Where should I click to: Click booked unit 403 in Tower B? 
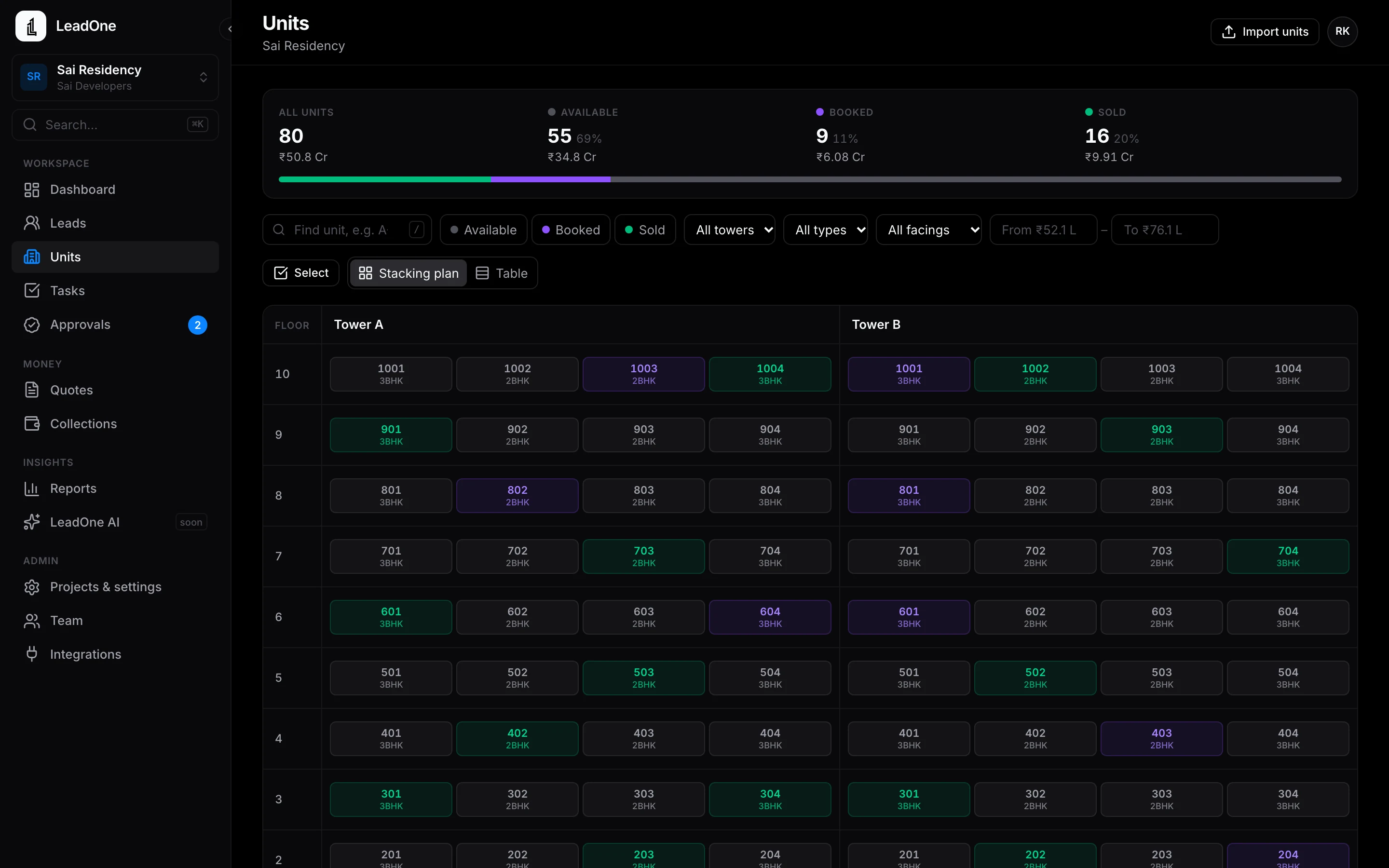click(x=1161, y=739)
